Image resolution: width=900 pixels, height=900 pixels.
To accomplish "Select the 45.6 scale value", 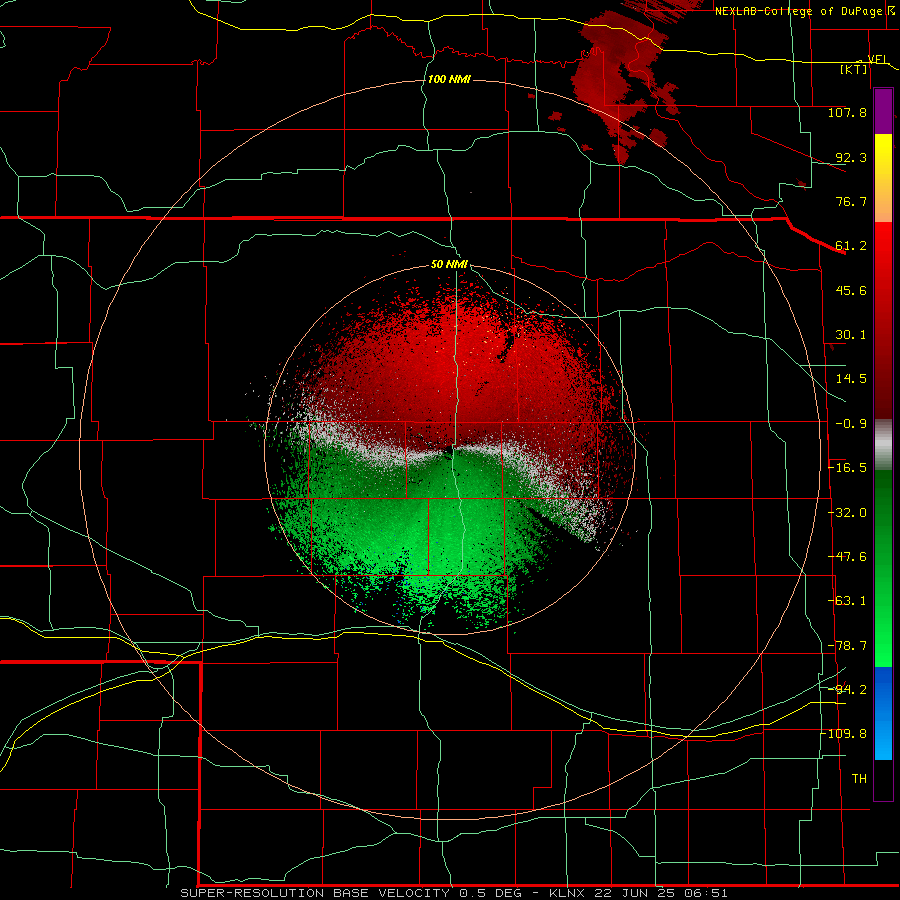I will tap(851, 290).
